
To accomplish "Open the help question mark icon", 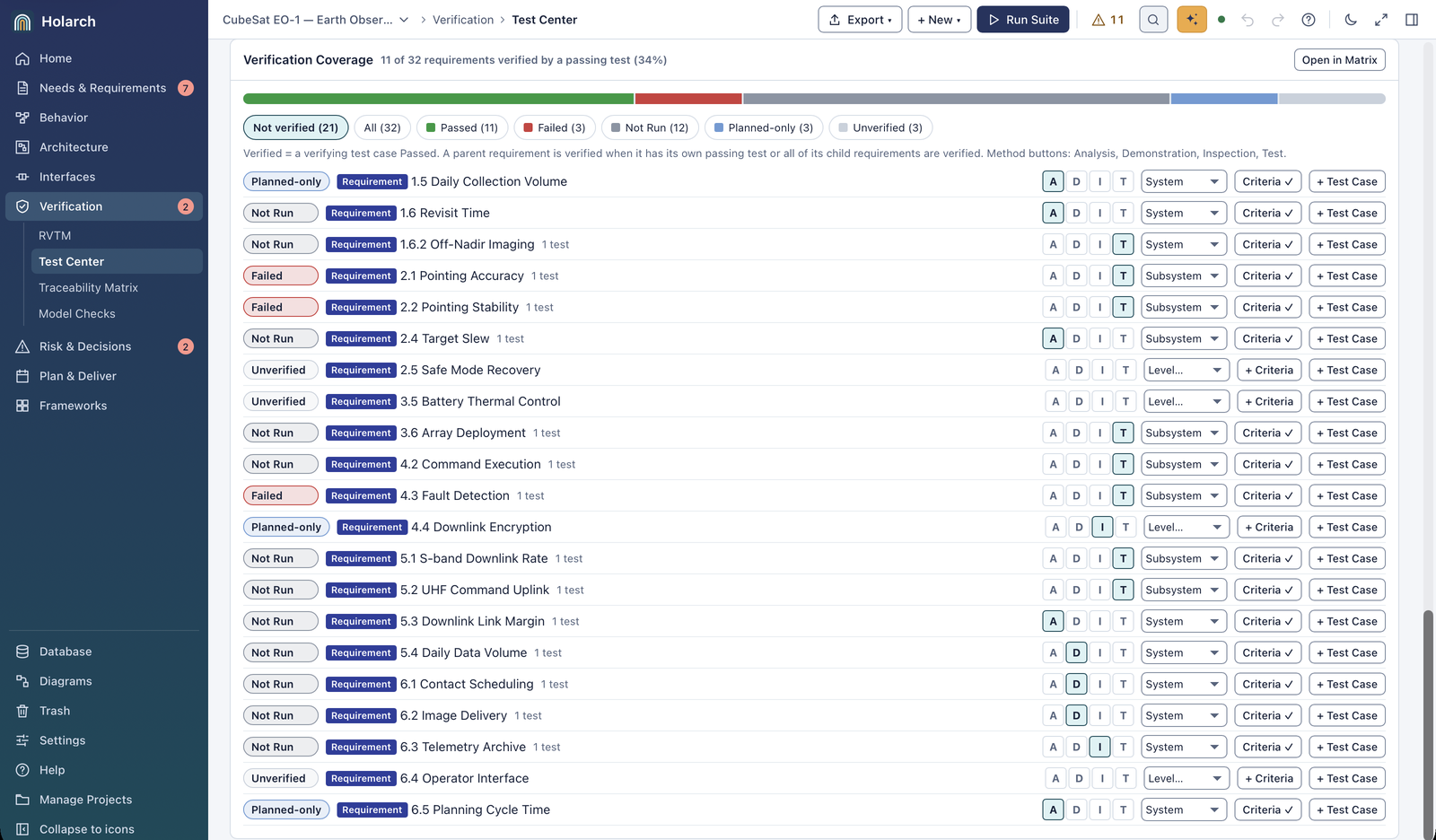I will (x=1309, y=20).
